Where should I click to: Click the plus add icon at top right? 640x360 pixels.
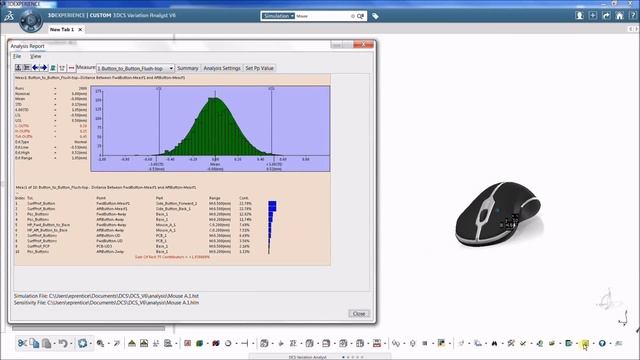[x=593, y=16]
